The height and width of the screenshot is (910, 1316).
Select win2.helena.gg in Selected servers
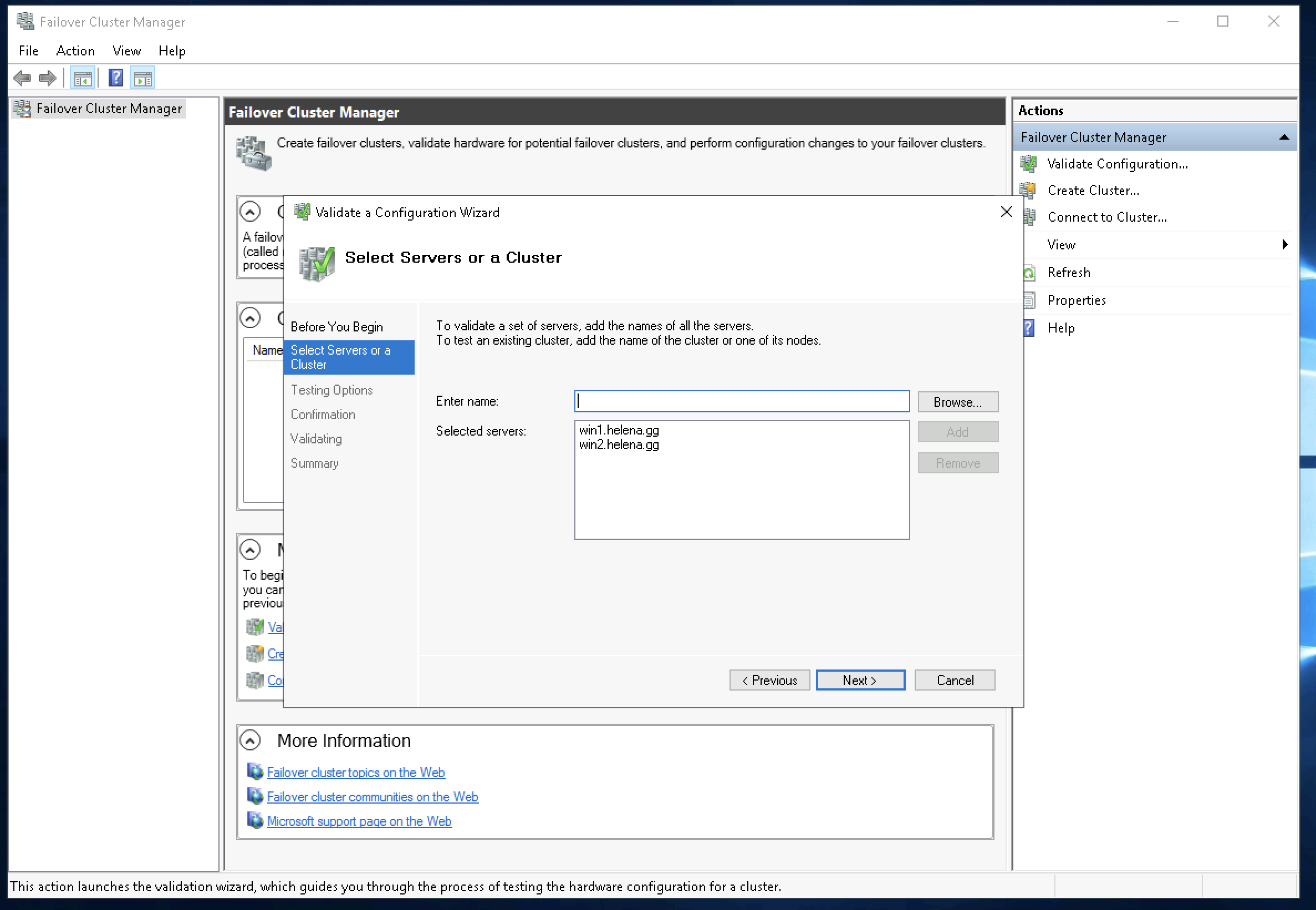click(619, 444)
